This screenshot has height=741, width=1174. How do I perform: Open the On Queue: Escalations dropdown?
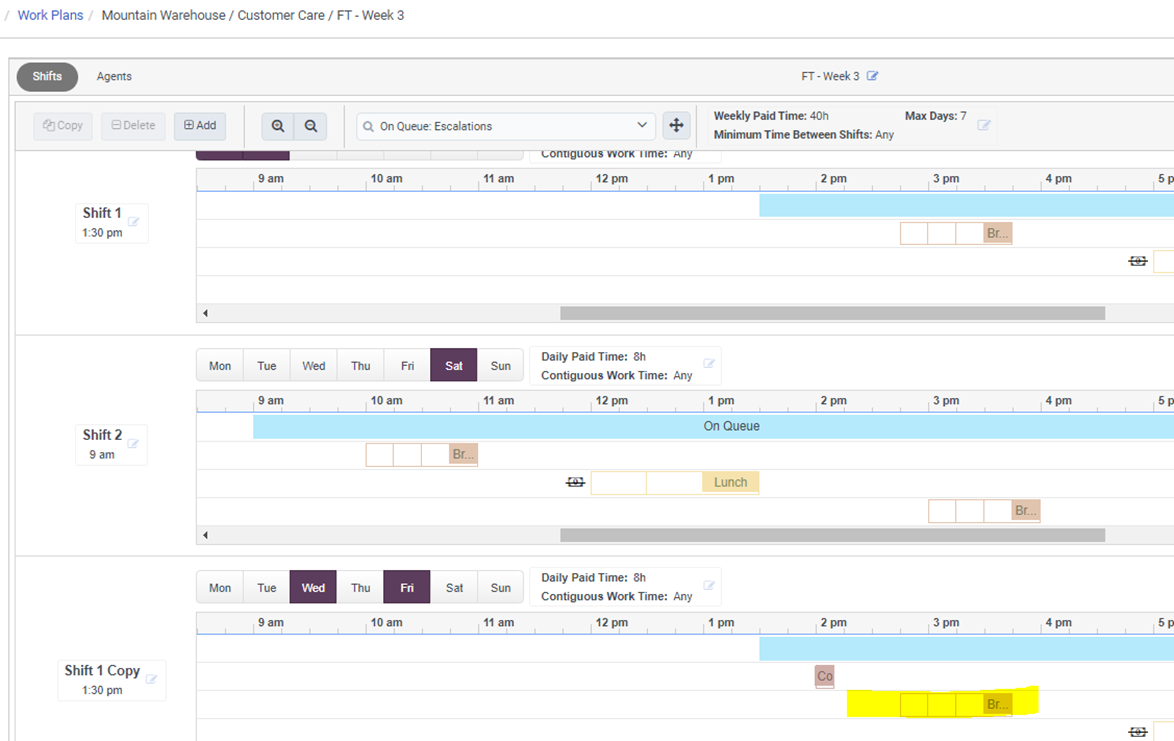(505, 126)
